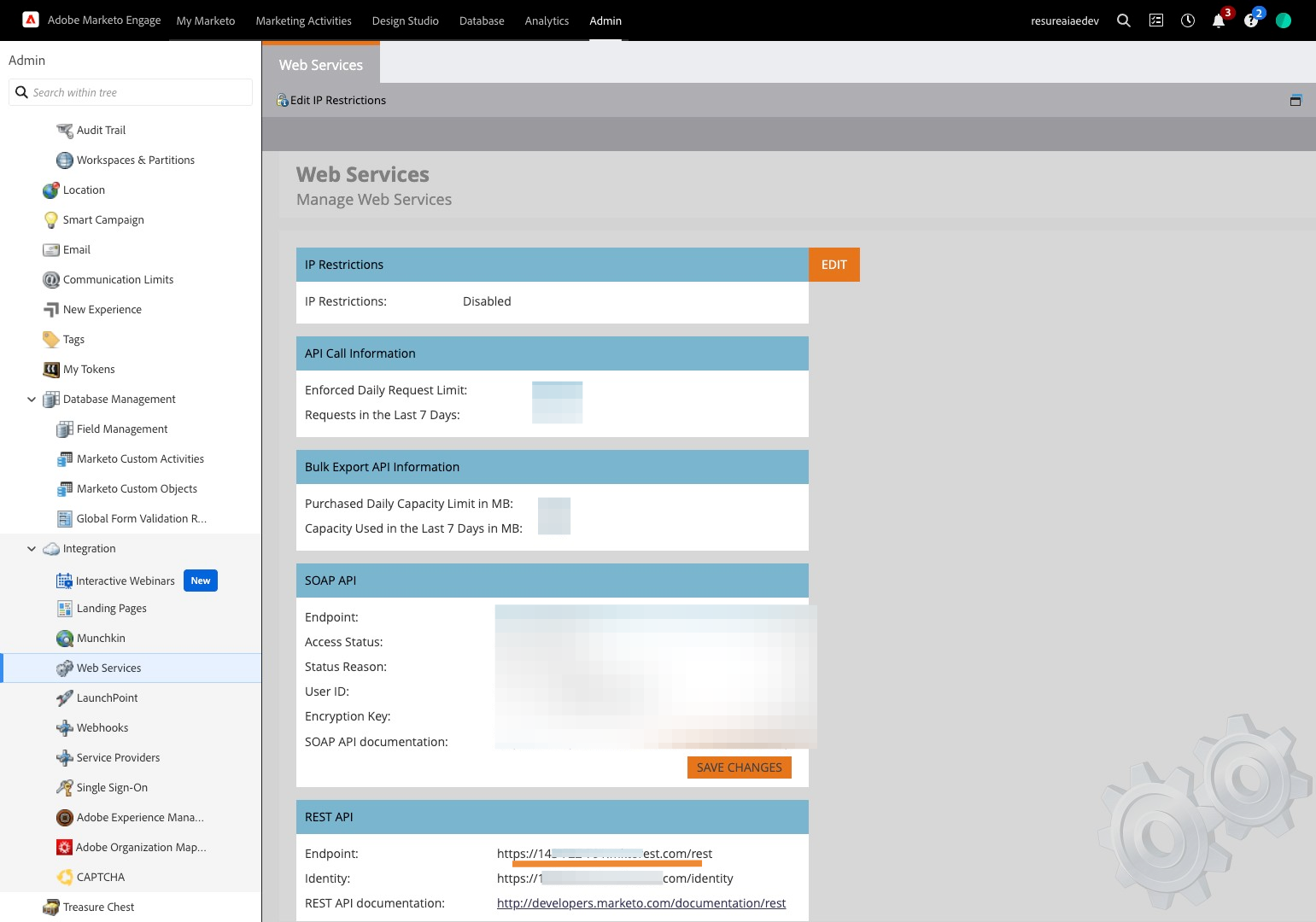Screen dimensions: 1316x922
Task: Click the Single Sign-On keys icon
Action: click(65, 788)
